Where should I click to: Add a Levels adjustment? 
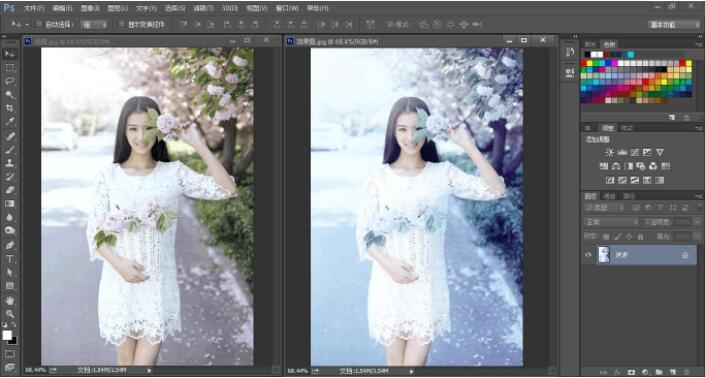point(622,152)
